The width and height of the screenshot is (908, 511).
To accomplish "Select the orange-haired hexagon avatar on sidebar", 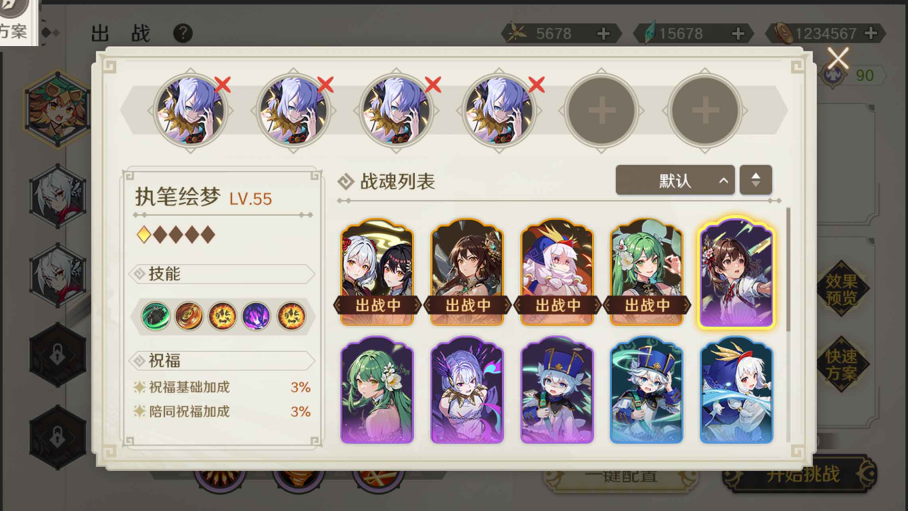I will click(57, 110).
